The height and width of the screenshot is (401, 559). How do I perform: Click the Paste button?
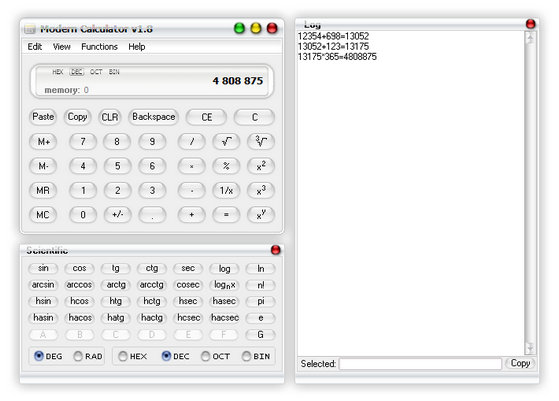(43, 117)
